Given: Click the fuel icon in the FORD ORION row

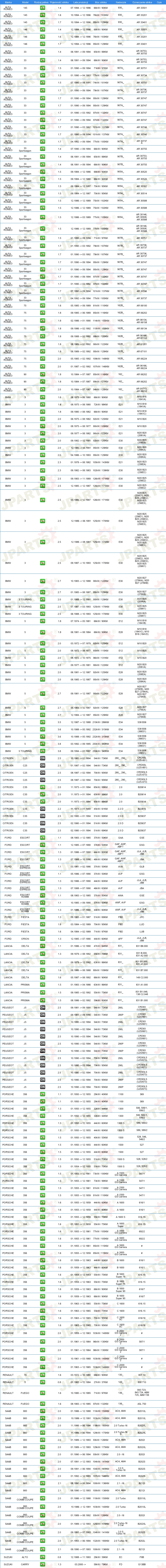Looking at the screenshot, I should pos(43,939).
